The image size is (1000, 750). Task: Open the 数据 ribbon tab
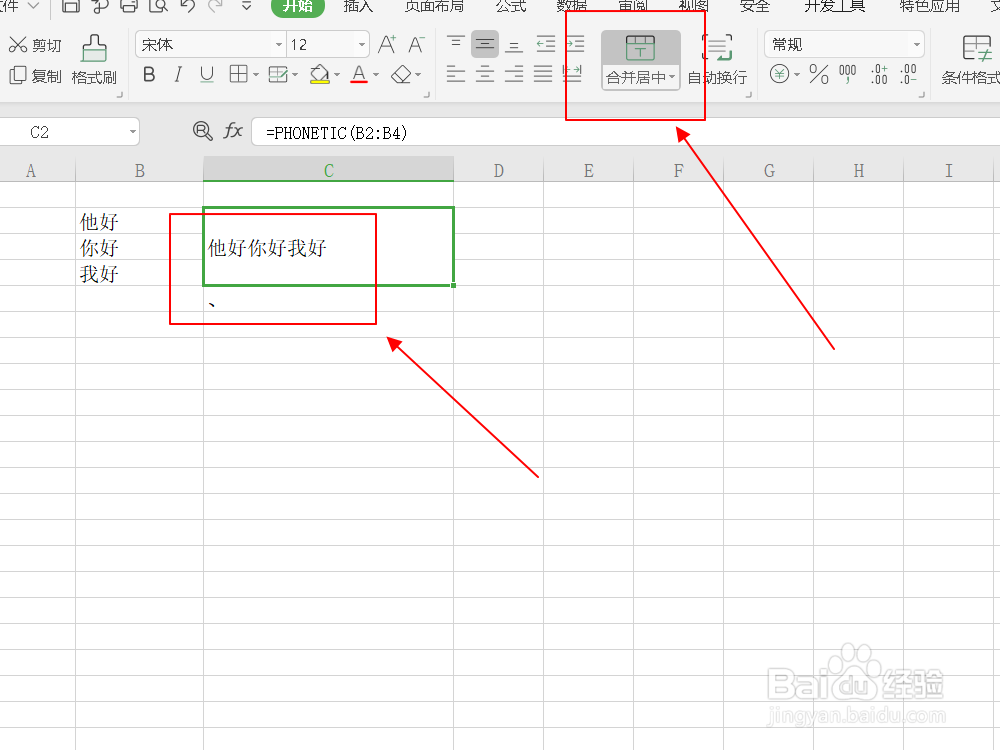pyautogui.click(x=571, y=8)
